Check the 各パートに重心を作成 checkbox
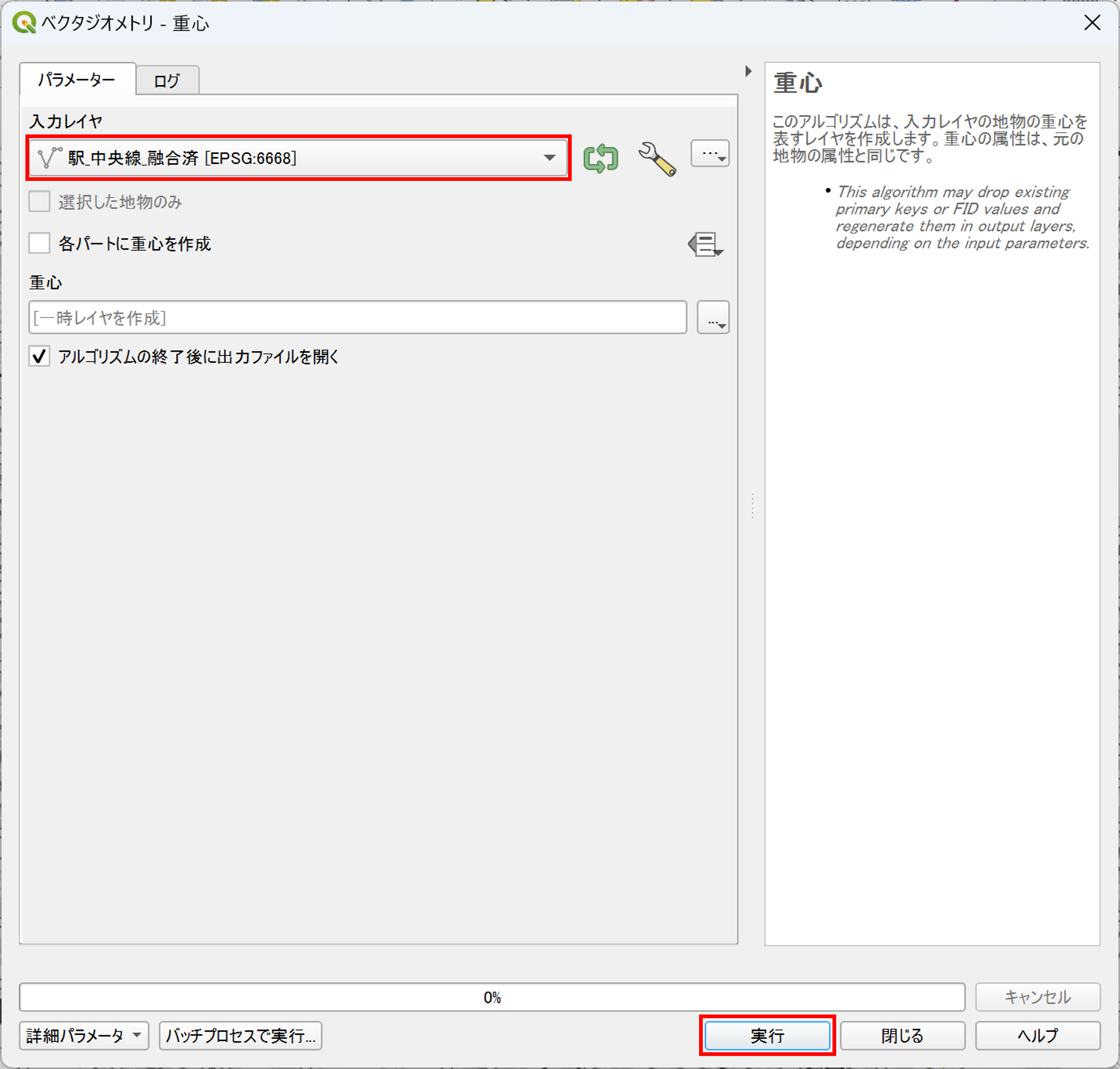The width and height of the screenshot is (1120, 1069). click(39, 243)
